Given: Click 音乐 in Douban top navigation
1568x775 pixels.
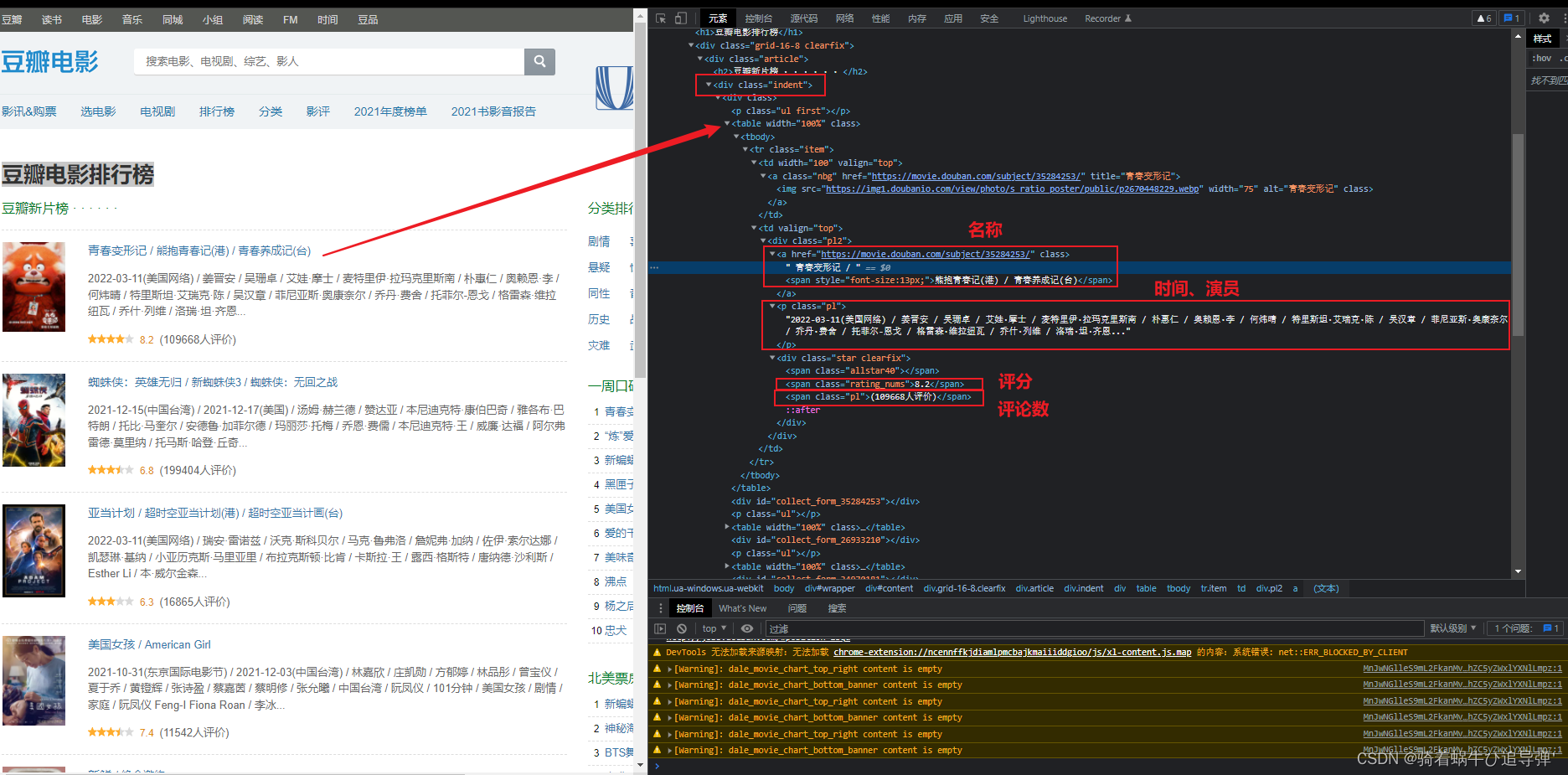Looking at the screenshot, I should tap(132, 19).
